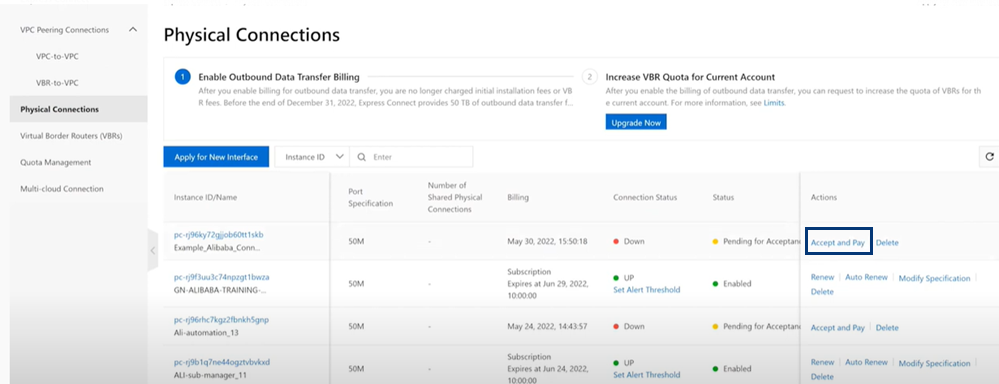
Task: Open VBR-to-VPC in the sidebar
Action: click(x=57, y=83)
